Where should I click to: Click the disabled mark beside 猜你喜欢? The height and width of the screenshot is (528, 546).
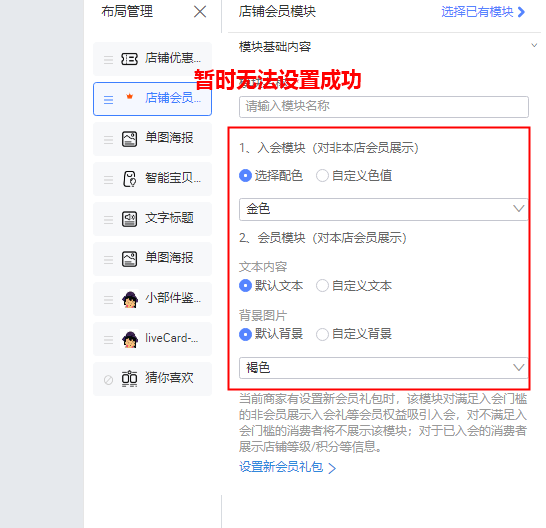[108, 380]
